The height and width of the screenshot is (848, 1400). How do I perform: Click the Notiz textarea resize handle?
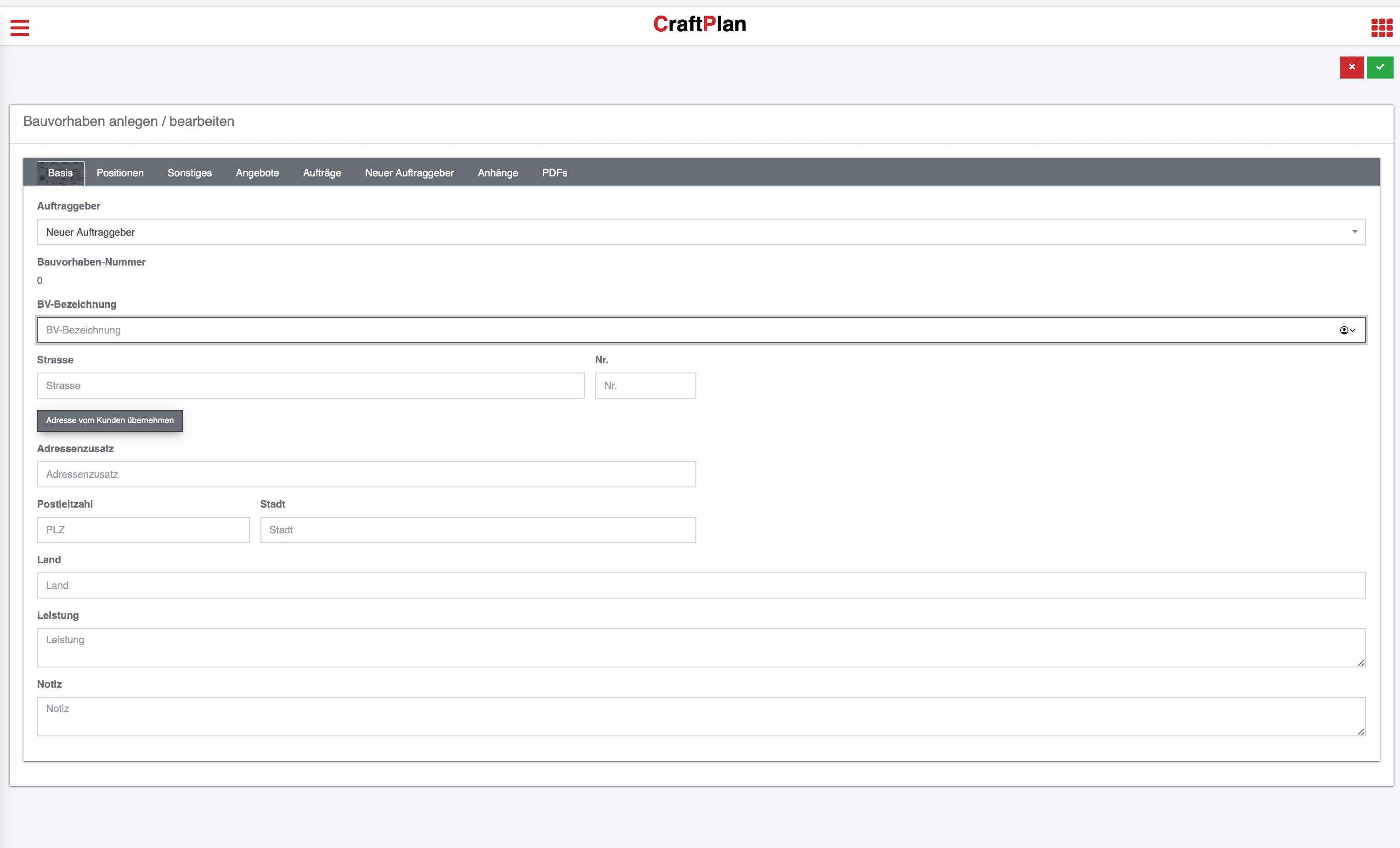point(1361,732)
